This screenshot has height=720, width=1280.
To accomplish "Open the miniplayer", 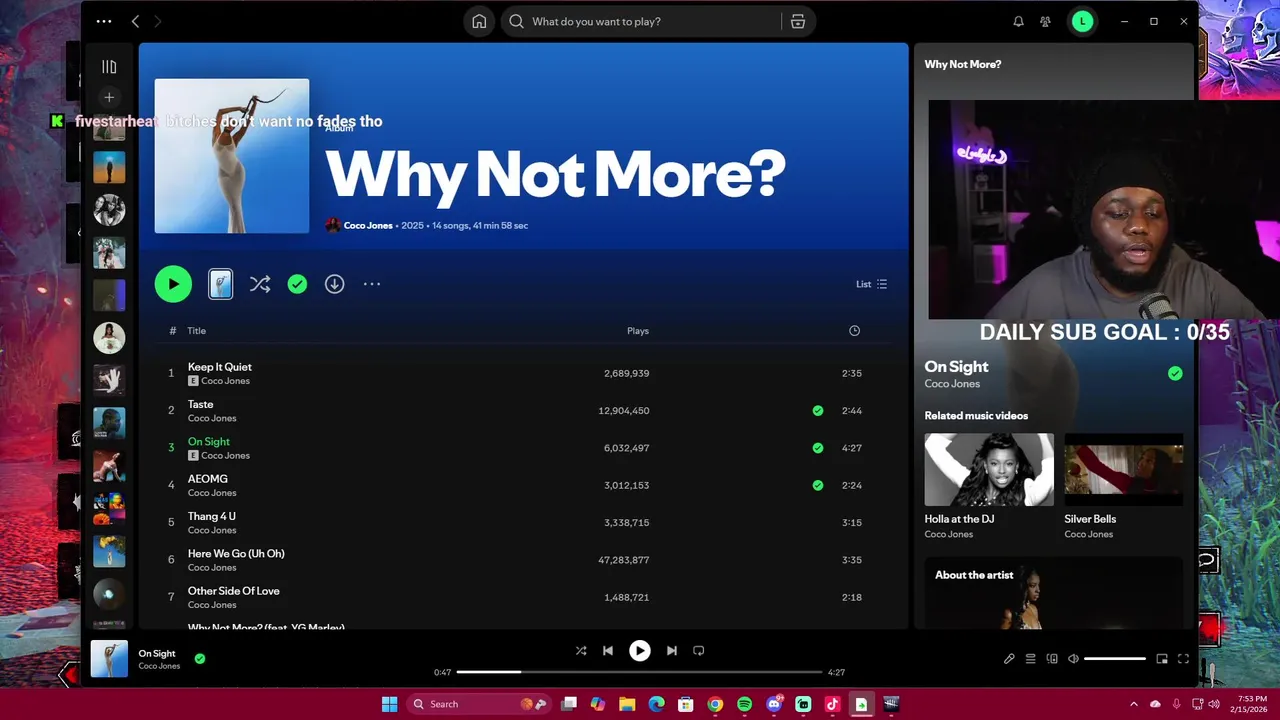I will click(1162, 659).
